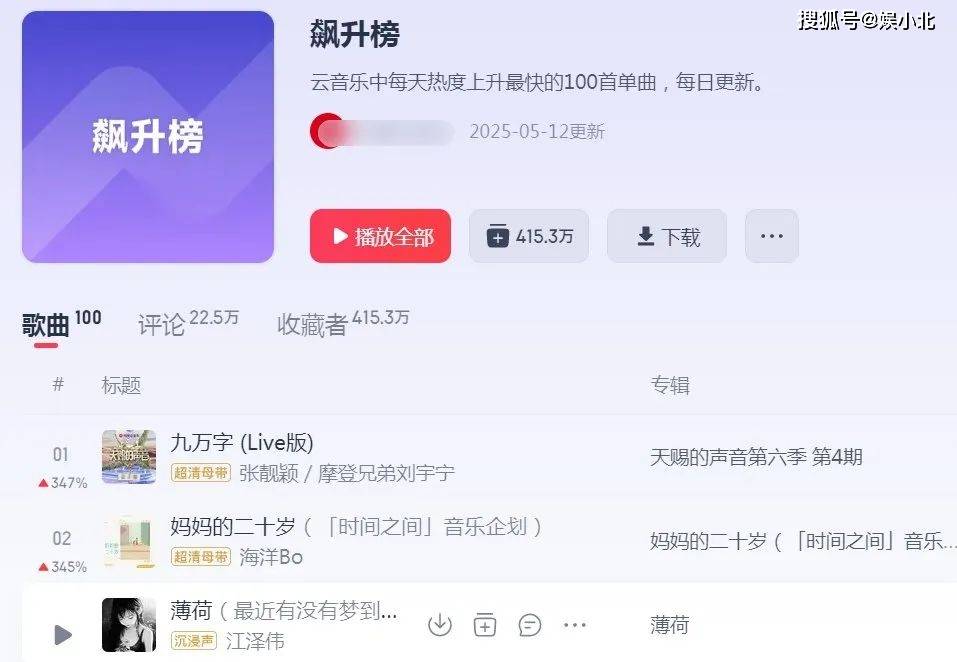Download the song 薄荷 via row icon
Viewport: 957px width, 662px height.
[x=439, y=625]
